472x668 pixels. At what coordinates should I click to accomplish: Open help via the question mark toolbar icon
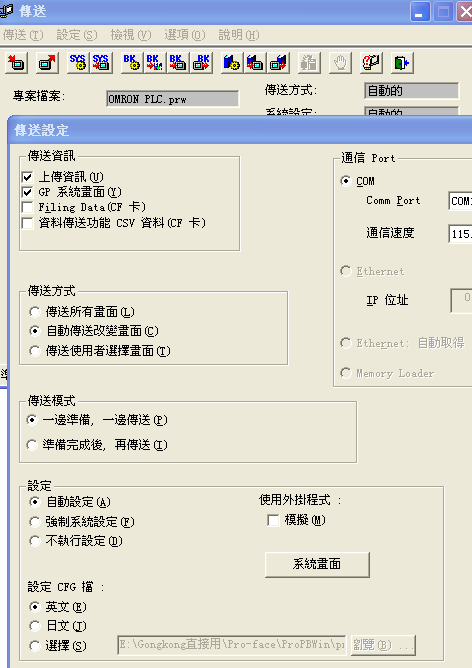371,63
